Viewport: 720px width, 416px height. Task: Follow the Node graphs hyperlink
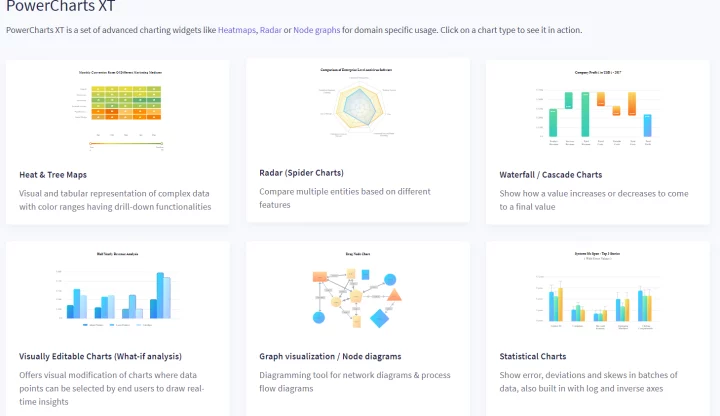point(315,30)
